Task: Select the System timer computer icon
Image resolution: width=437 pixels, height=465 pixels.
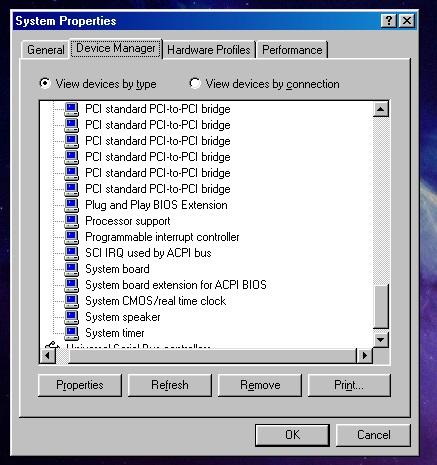Action: pos(71,333)
